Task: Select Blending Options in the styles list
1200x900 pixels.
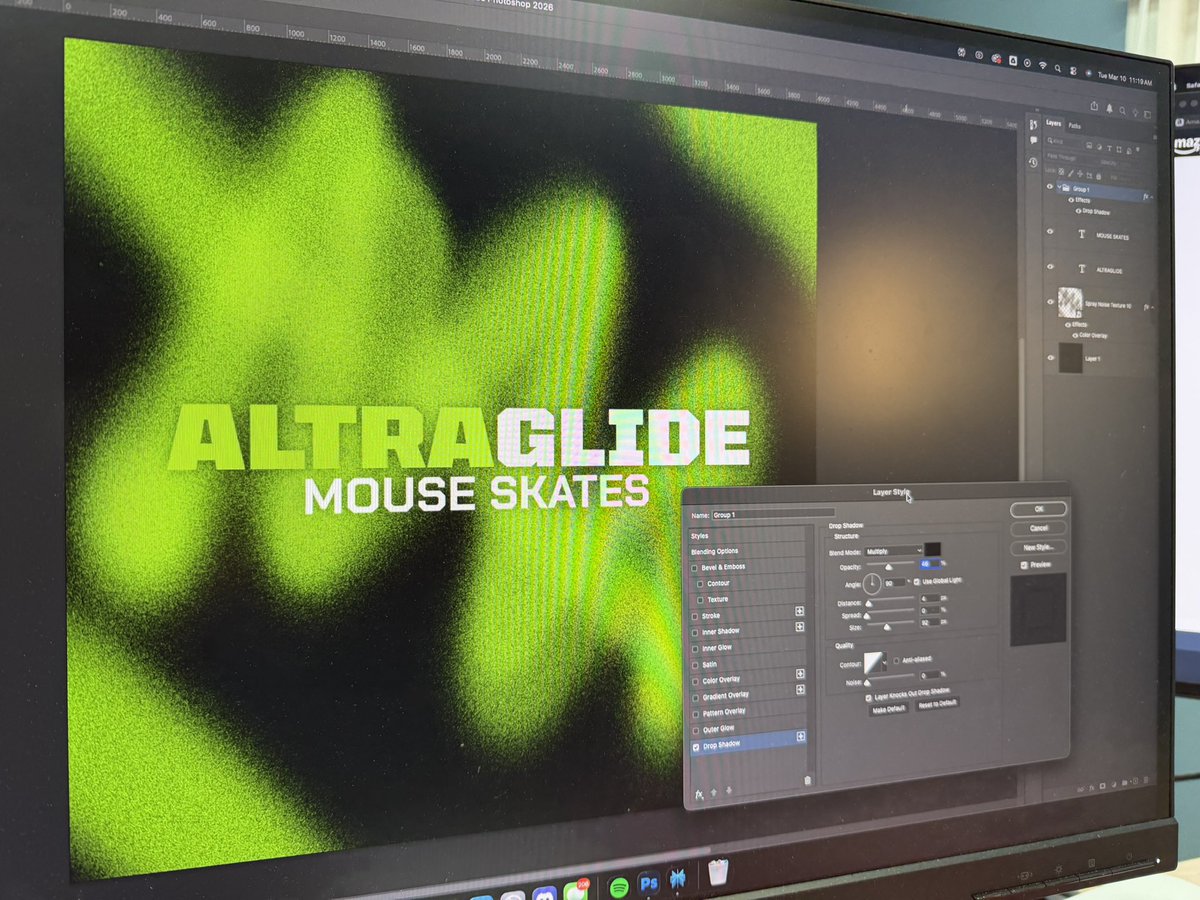Action: (x=714, y=551)
